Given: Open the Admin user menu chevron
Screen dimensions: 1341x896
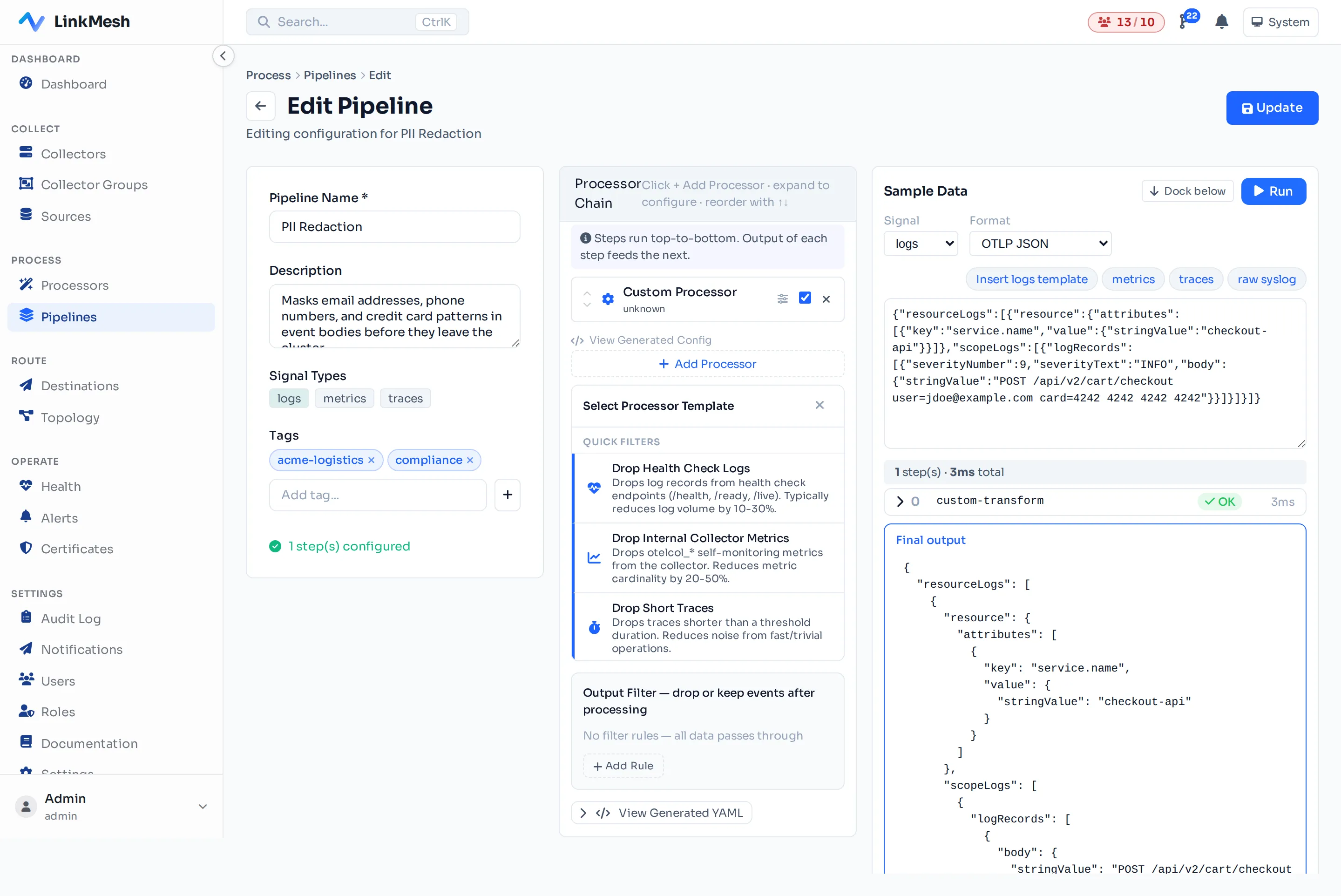Looking at the screenshot, I should (x=202, y=806).
